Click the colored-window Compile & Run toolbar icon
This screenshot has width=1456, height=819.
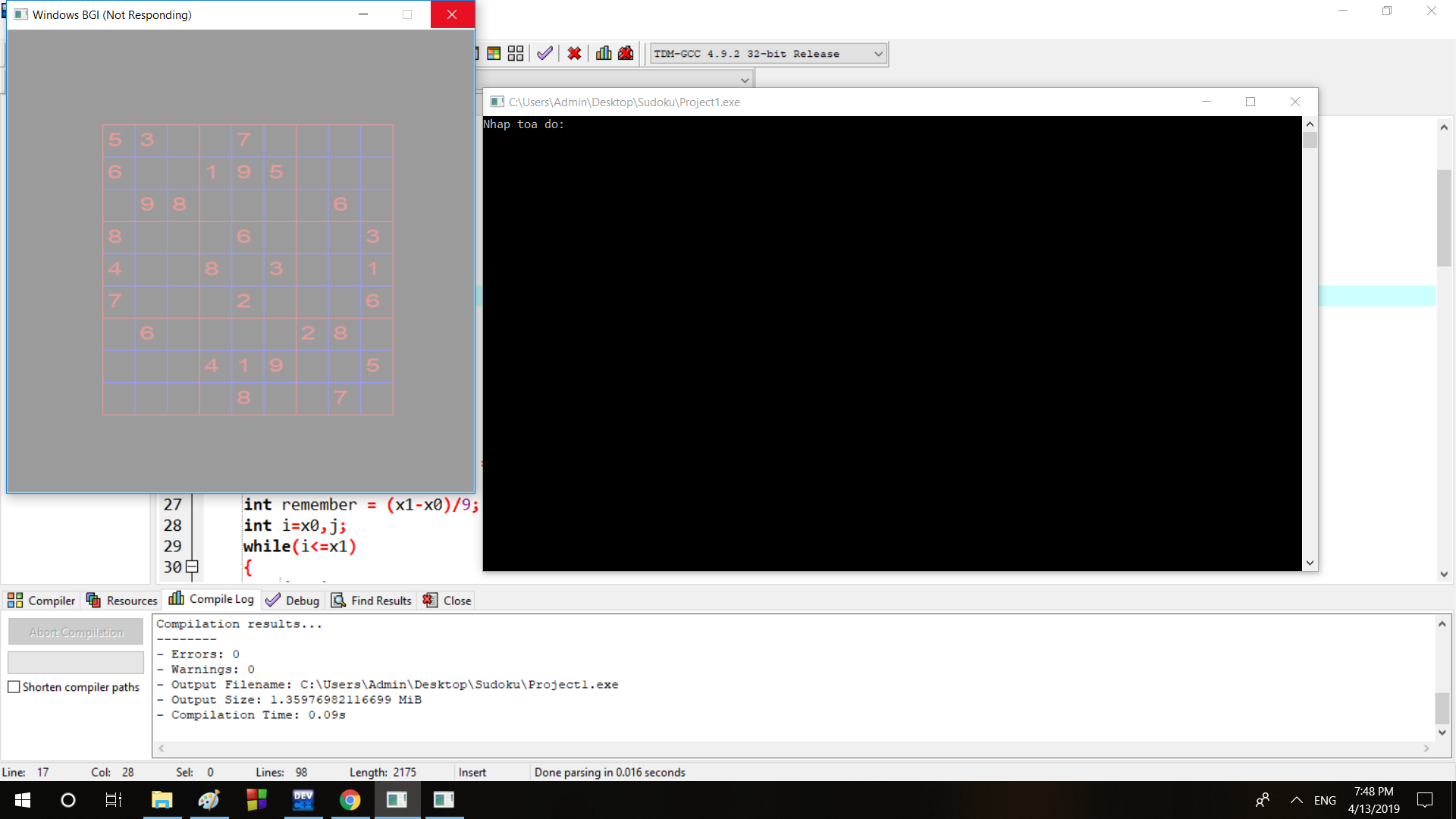point(494,53)
